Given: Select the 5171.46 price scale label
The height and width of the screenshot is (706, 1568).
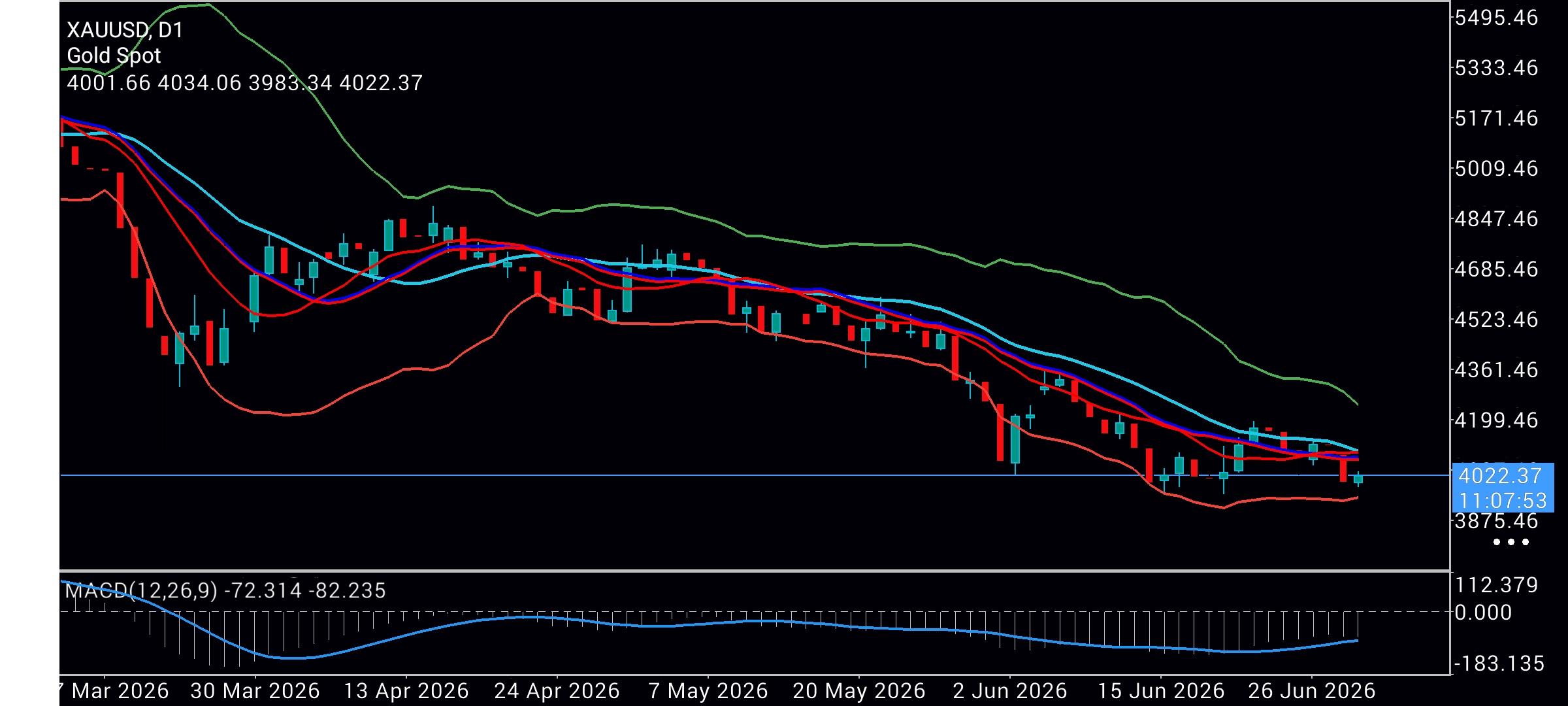Looking at the screenshot, I should tap(1497, 118).
